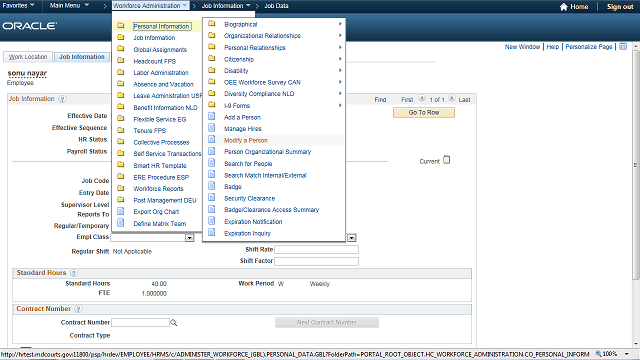
Task: Click the zoom level magnifier icon
Action: pos(598,354)
